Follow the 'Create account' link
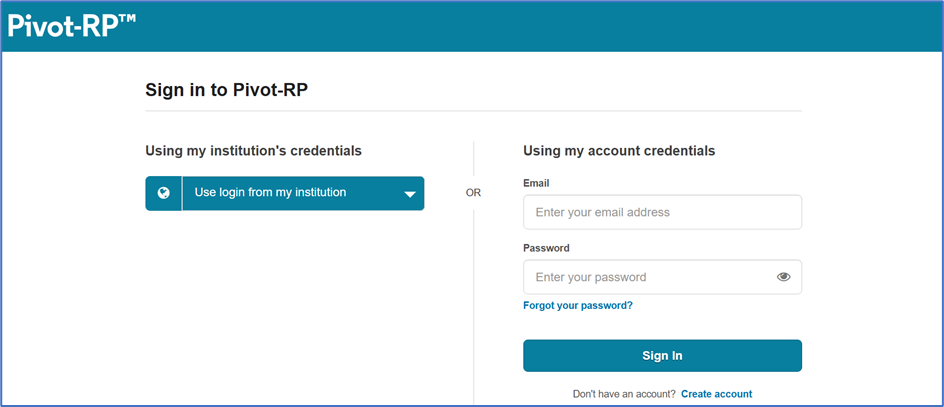 [716, 394]
